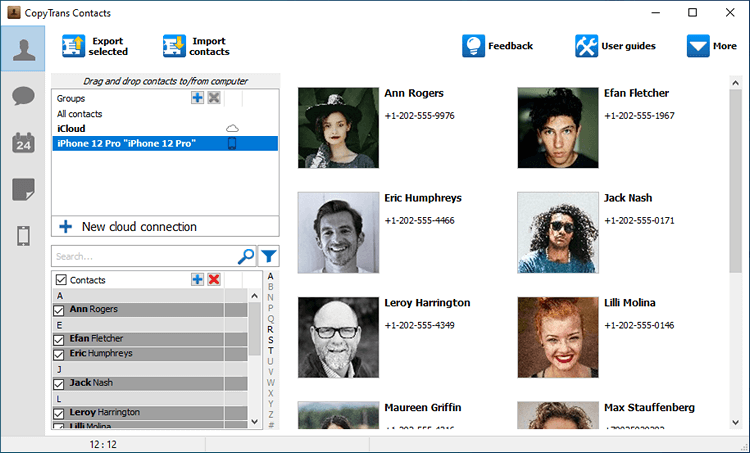This screenshot has width=750, height=453.
Task: Open Jack Nash photo thumbnail
Action: point(558,232)
